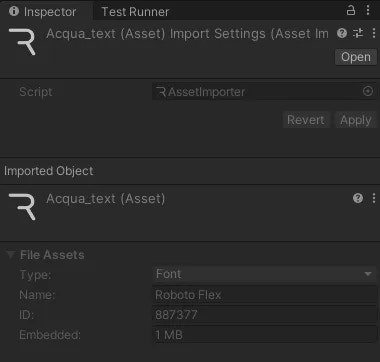
Task: Switch to the Test Runner tab
Action: point(135,12)
